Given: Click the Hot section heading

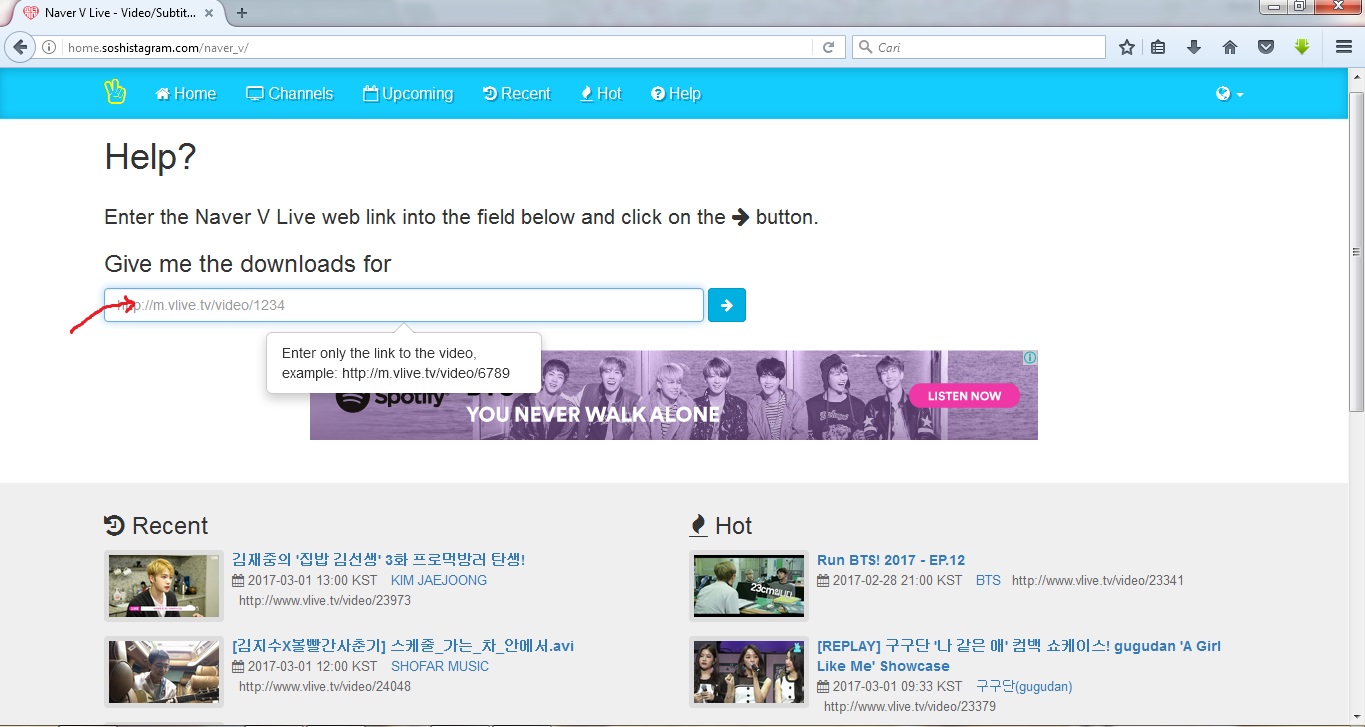Looking at the screenshot, I should coord(721,526).
